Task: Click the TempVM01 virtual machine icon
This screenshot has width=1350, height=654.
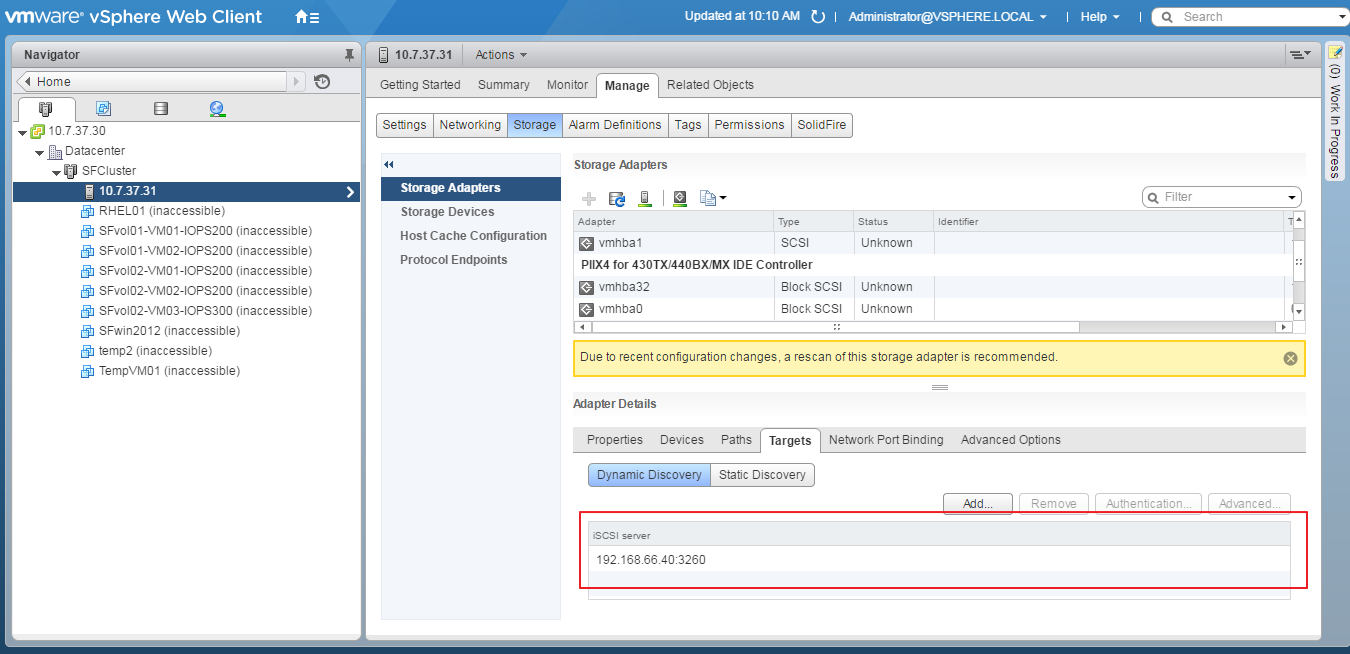Action: click(88, 371)
